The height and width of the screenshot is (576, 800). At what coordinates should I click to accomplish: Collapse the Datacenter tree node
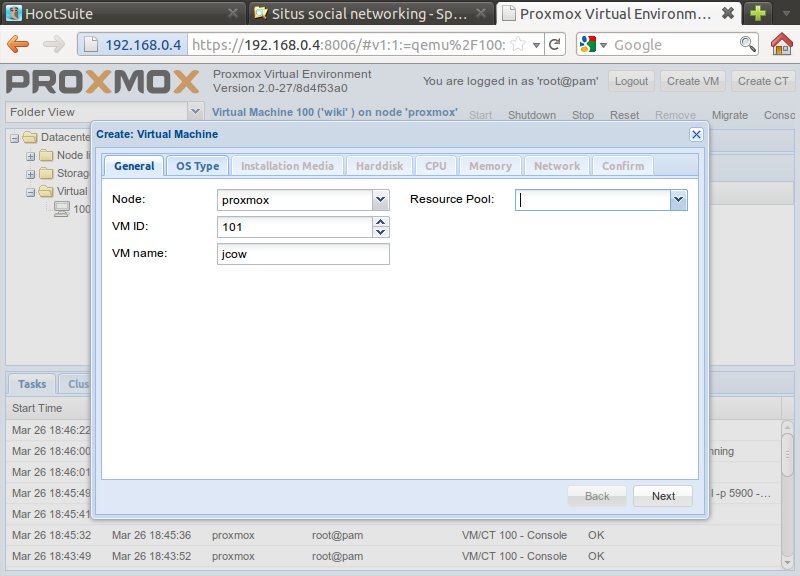click(15, 137)
